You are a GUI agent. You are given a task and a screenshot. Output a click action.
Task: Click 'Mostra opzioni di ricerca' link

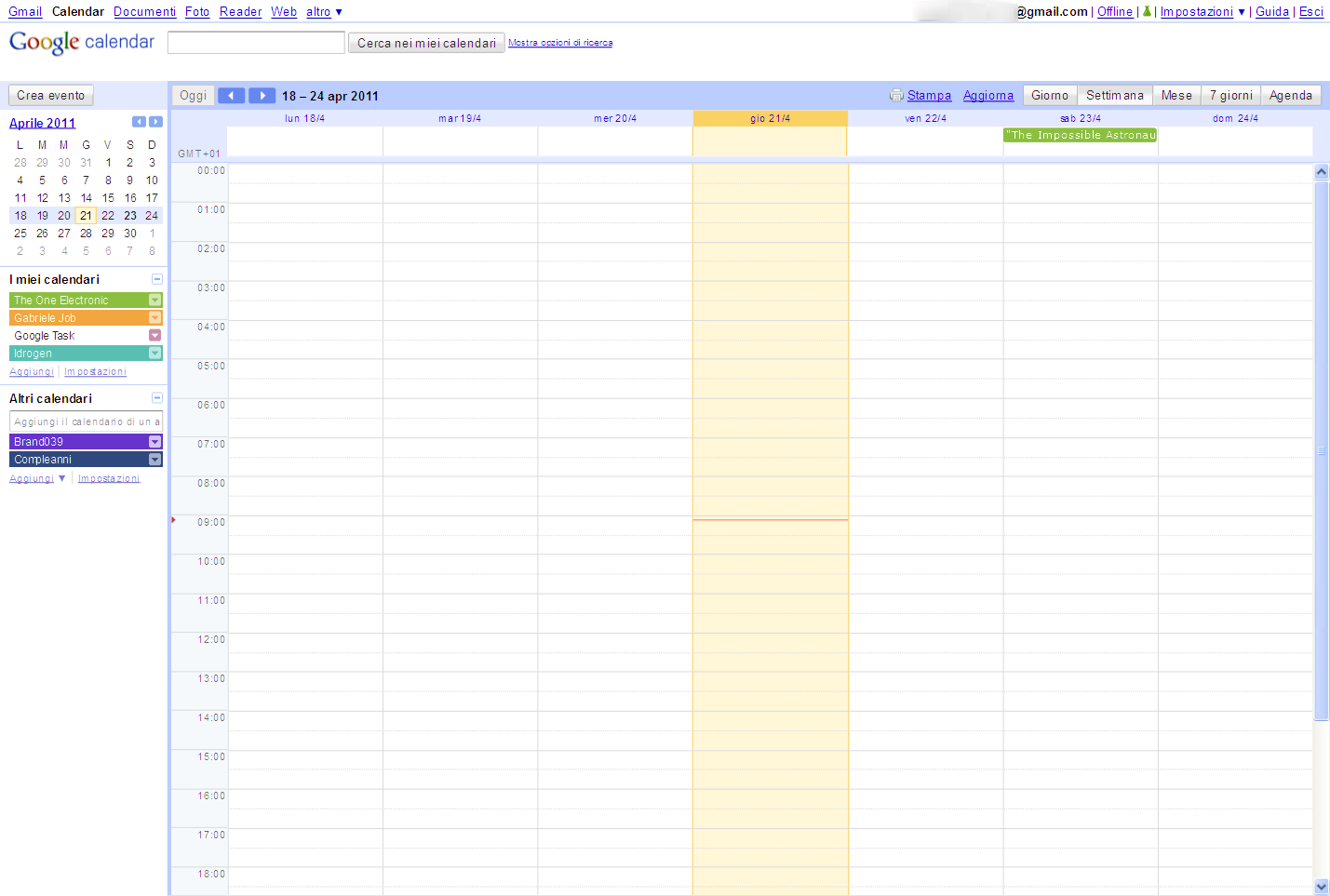(560, 42)
